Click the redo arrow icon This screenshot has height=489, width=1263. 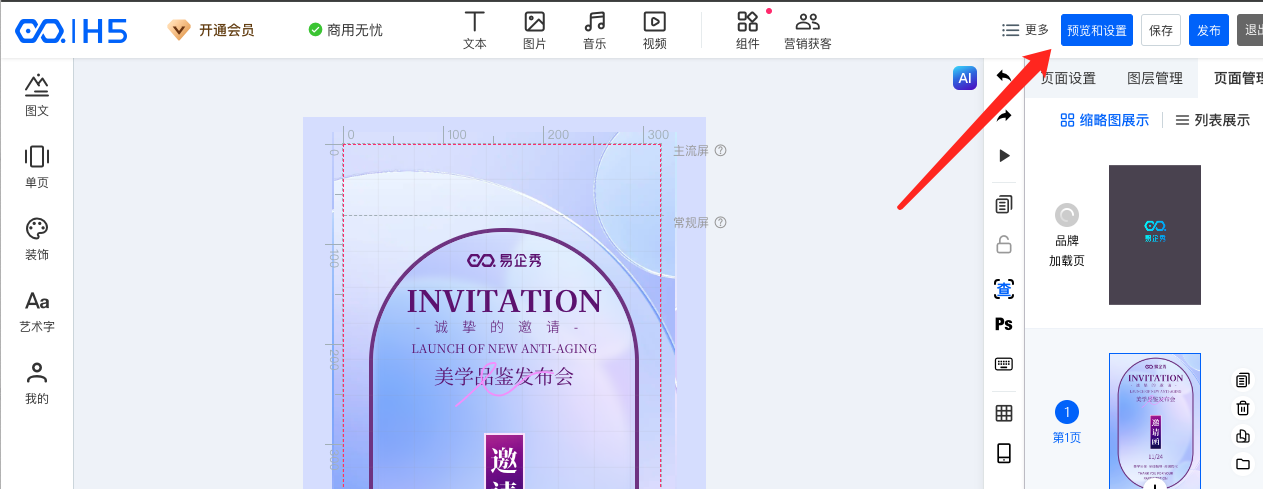pyautogui.click(x=1004, y=116)
